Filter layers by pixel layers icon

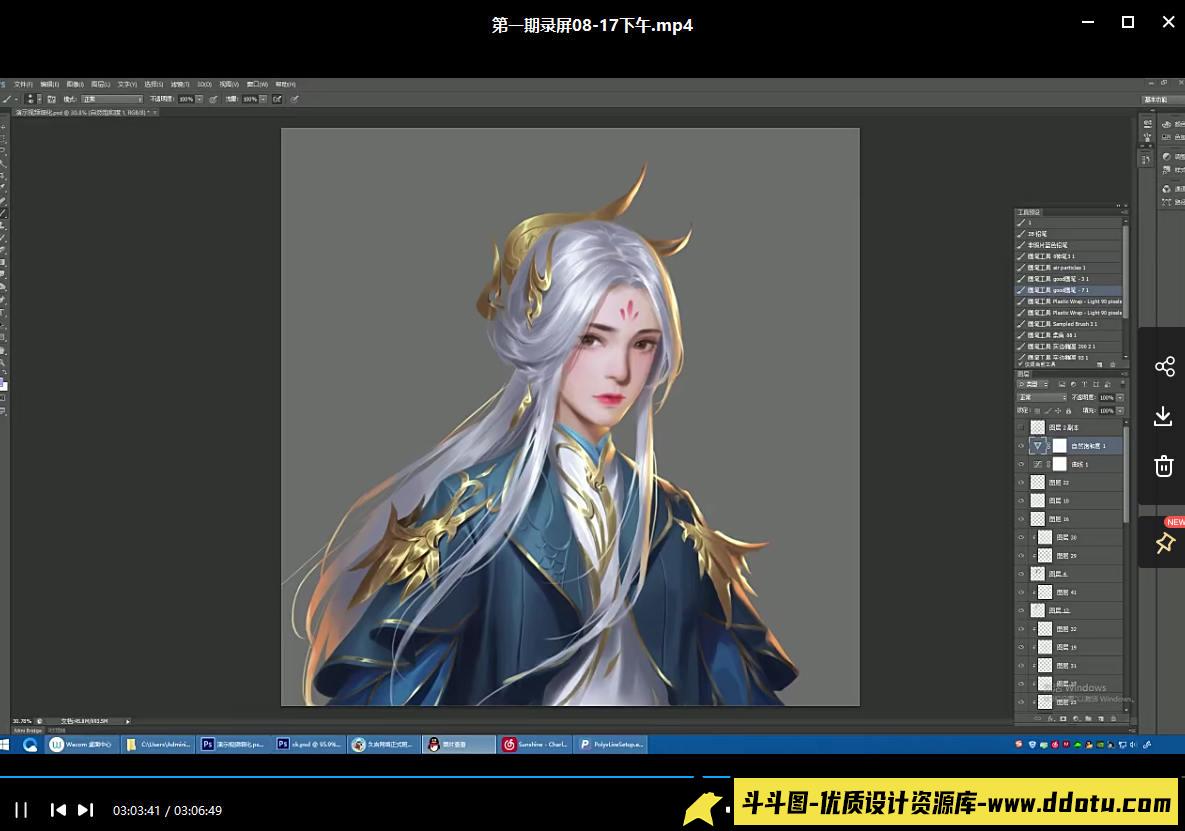(1062, 385)
